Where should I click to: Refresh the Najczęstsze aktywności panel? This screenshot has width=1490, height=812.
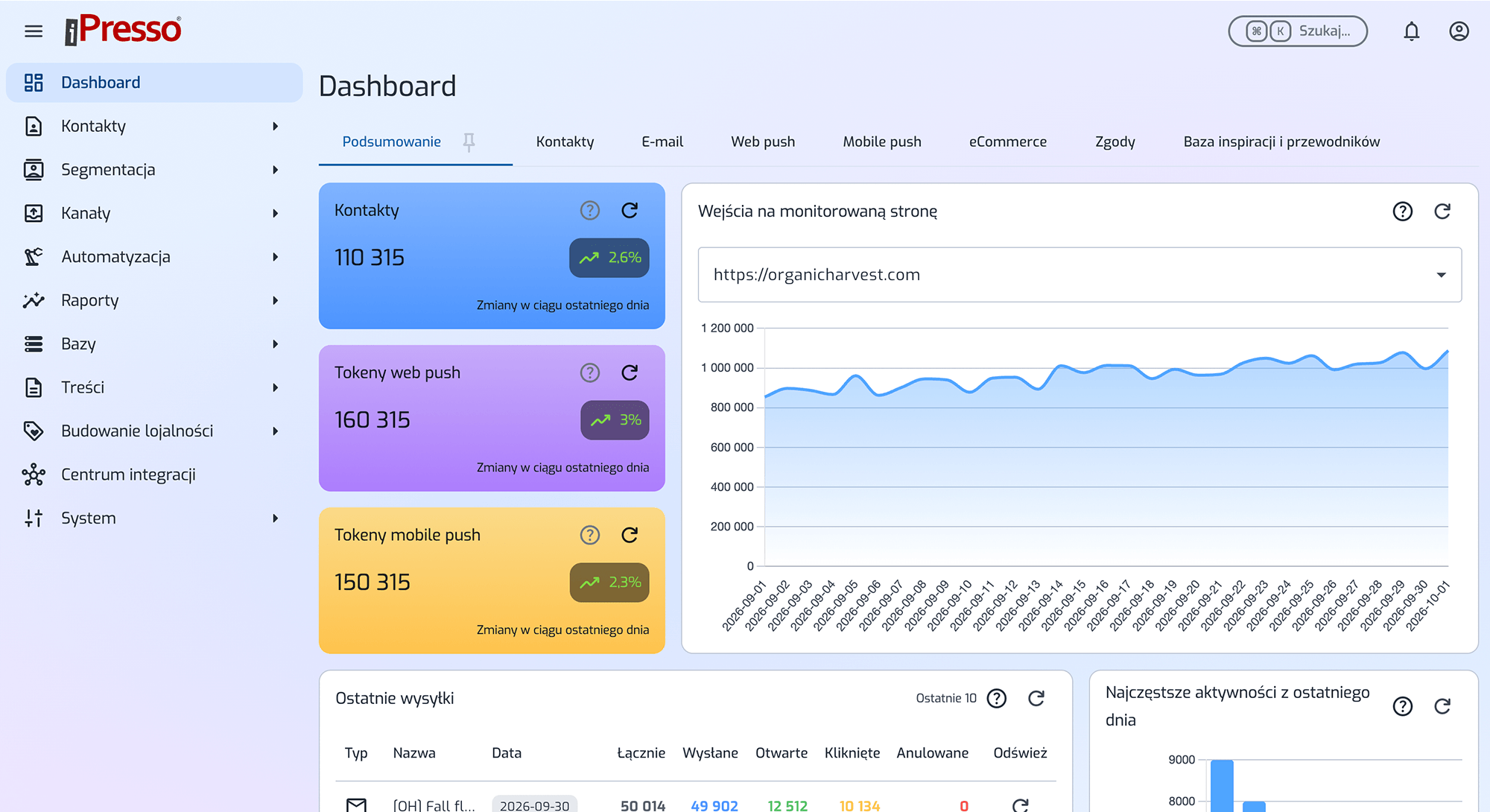tap(1442, 706)
